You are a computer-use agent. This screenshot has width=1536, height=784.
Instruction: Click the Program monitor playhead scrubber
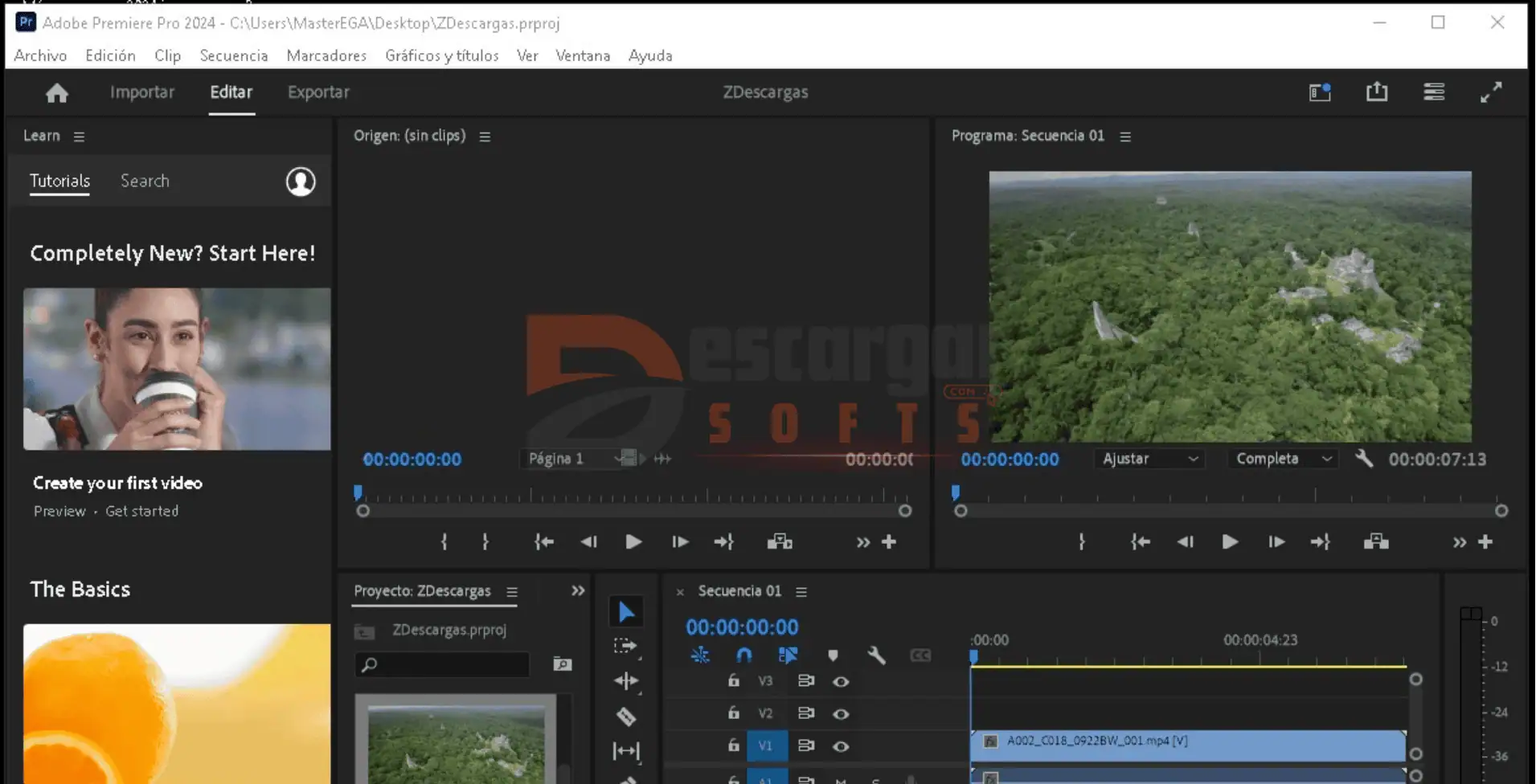pyautogui.click(x=956, y=492)
